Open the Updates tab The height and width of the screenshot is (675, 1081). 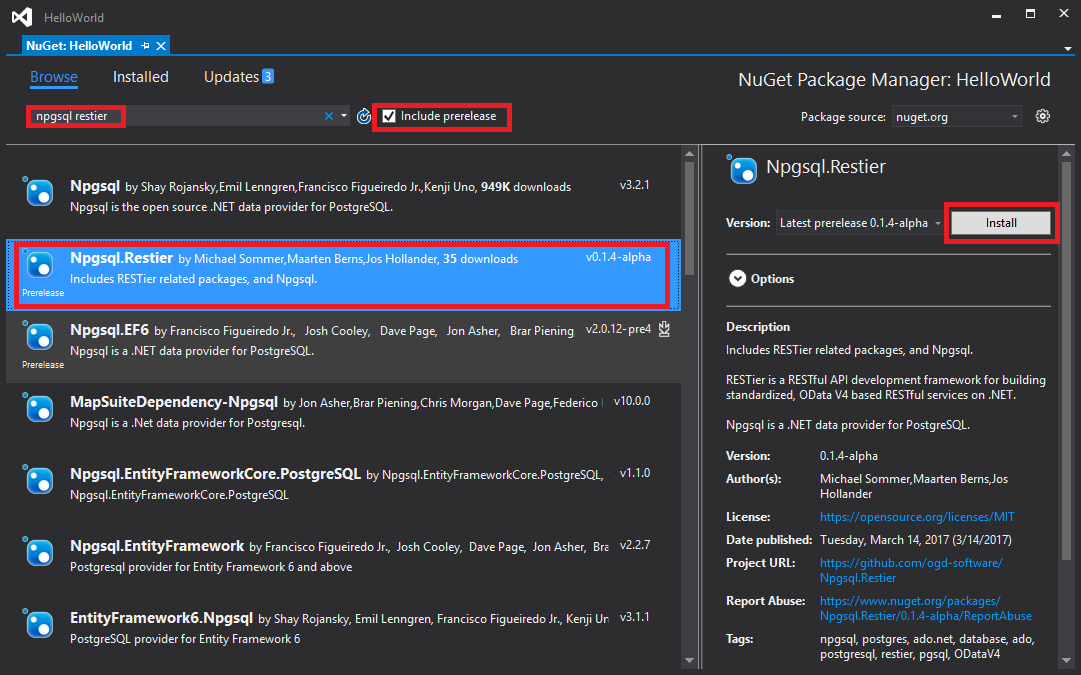tap(231, 77)
